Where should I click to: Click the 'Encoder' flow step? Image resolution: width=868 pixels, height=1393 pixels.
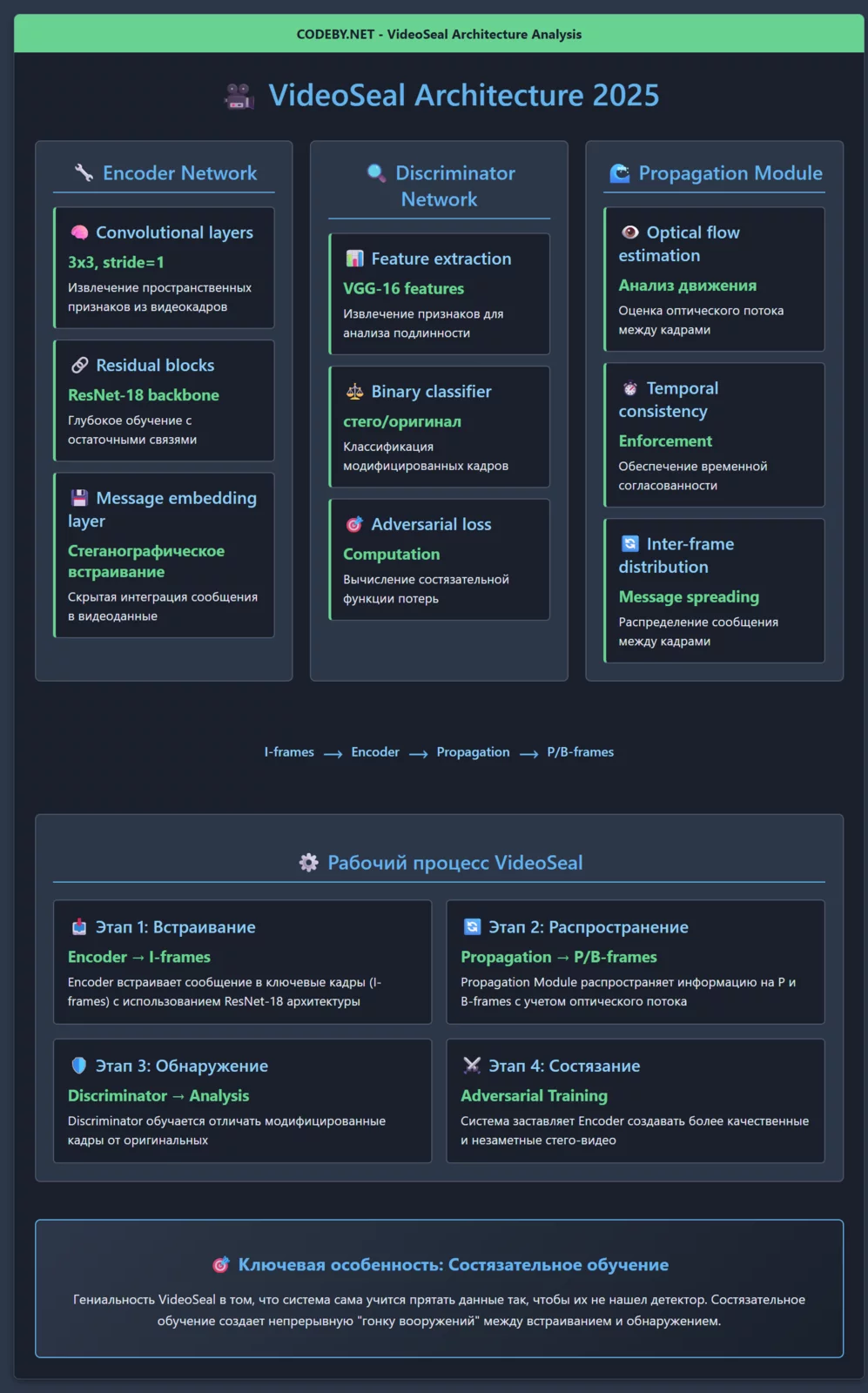coord(375,752)
